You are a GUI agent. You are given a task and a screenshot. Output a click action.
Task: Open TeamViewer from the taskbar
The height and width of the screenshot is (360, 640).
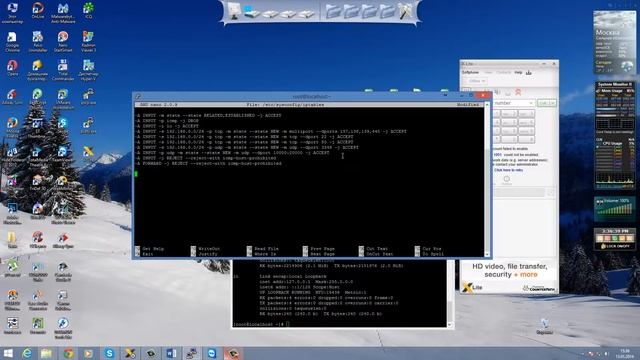(212, 353)
